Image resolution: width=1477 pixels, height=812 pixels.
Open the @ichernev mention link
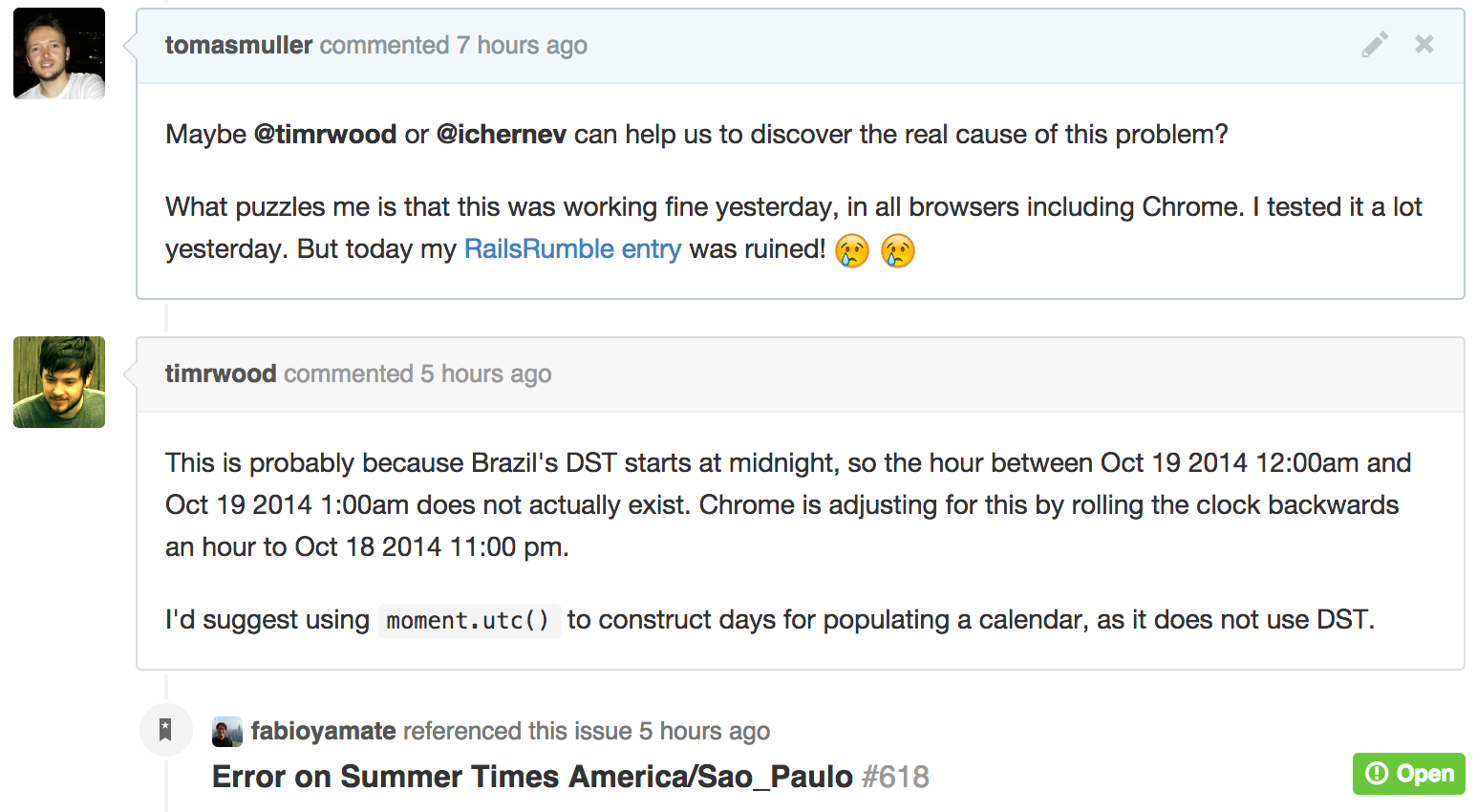click(502, 135)
